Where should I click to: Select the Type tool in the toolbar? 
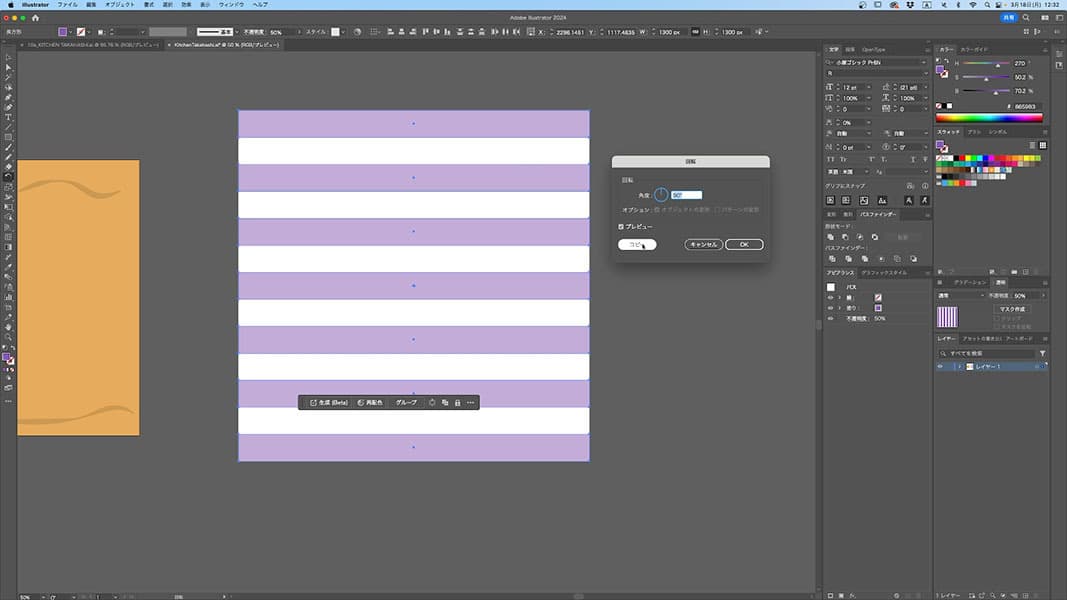(8, 117)
